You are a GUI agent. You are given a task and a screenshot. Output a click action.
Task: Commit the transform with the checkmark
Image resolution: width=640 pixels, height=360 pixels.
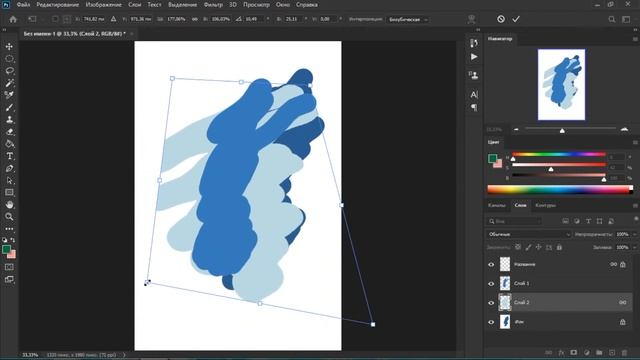tap(516, 19)
